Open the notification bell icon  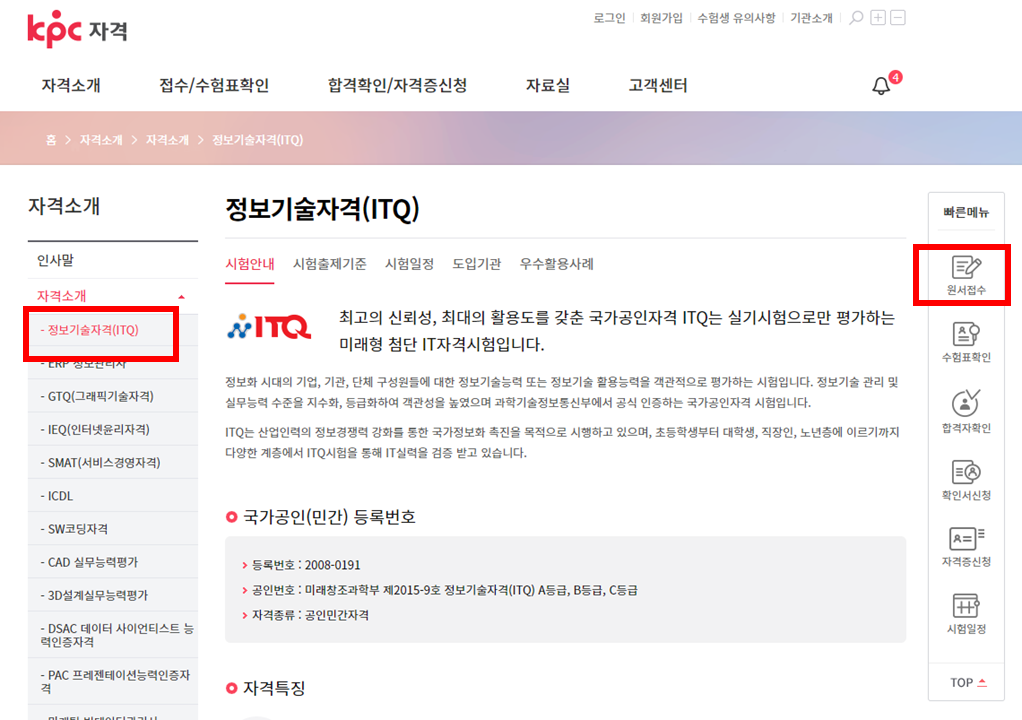(x=881, y=86)
